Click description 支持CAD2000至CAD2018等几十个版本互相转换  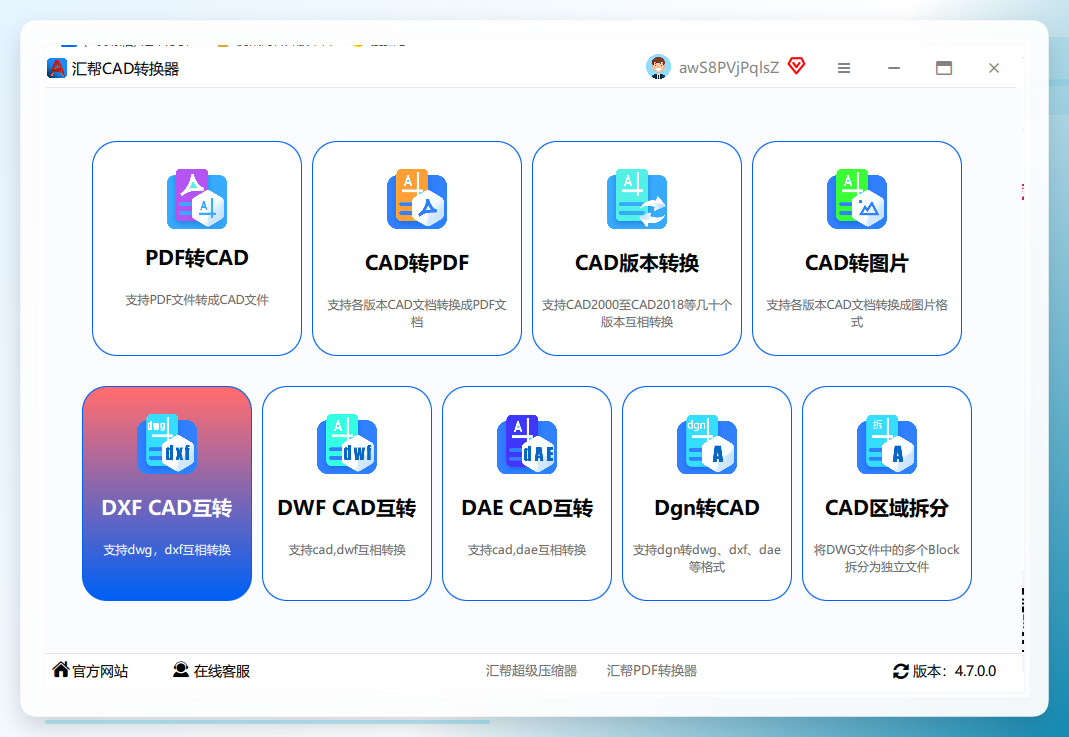(637, 314)
